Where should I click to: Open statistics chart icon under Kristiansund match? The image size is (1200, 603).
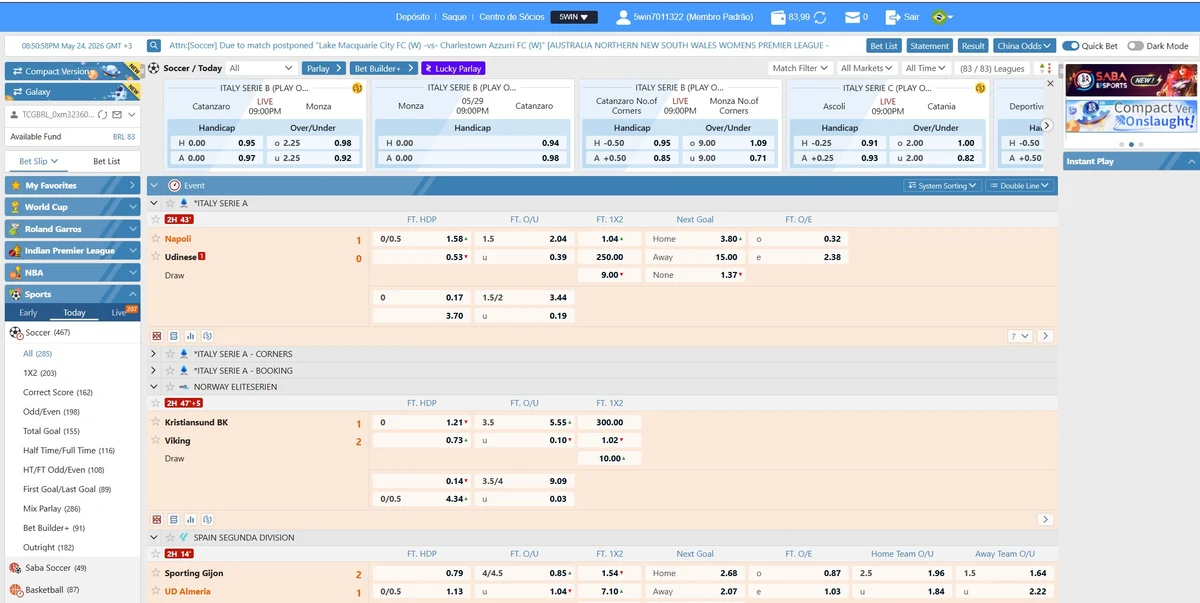coord(190,519)
